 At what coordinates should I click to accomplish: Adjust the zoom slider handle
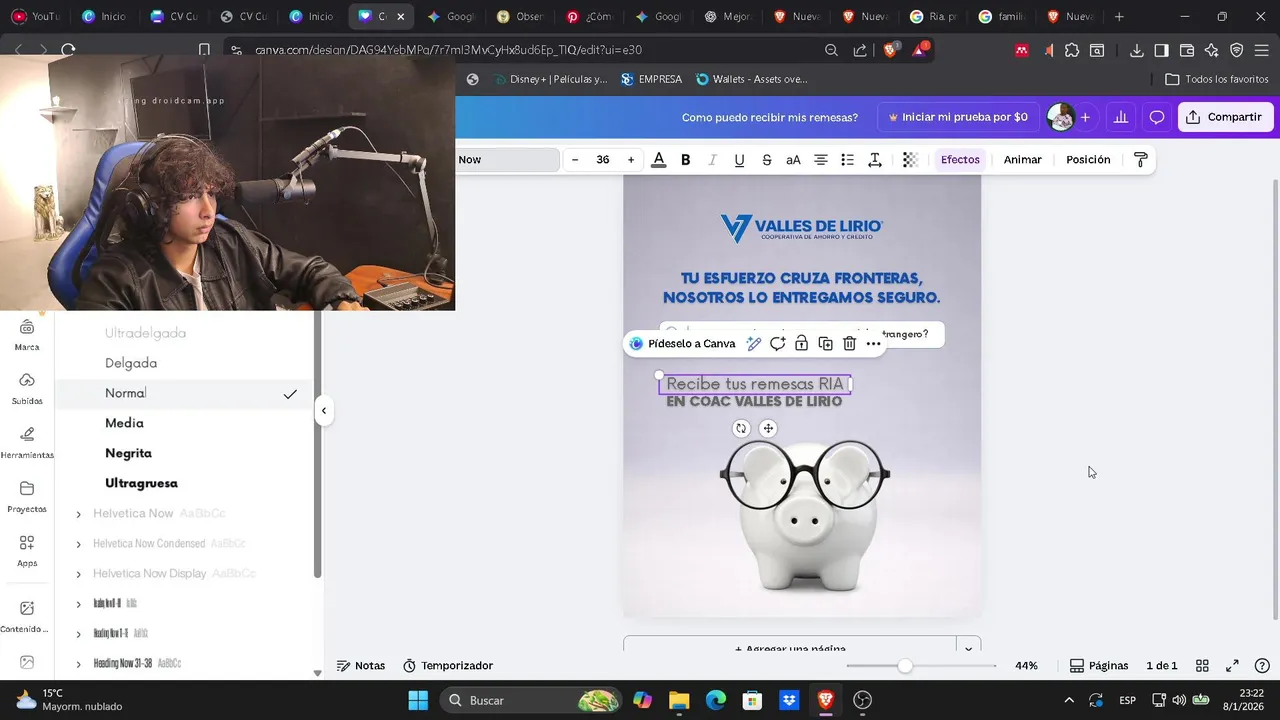(905, 666)
